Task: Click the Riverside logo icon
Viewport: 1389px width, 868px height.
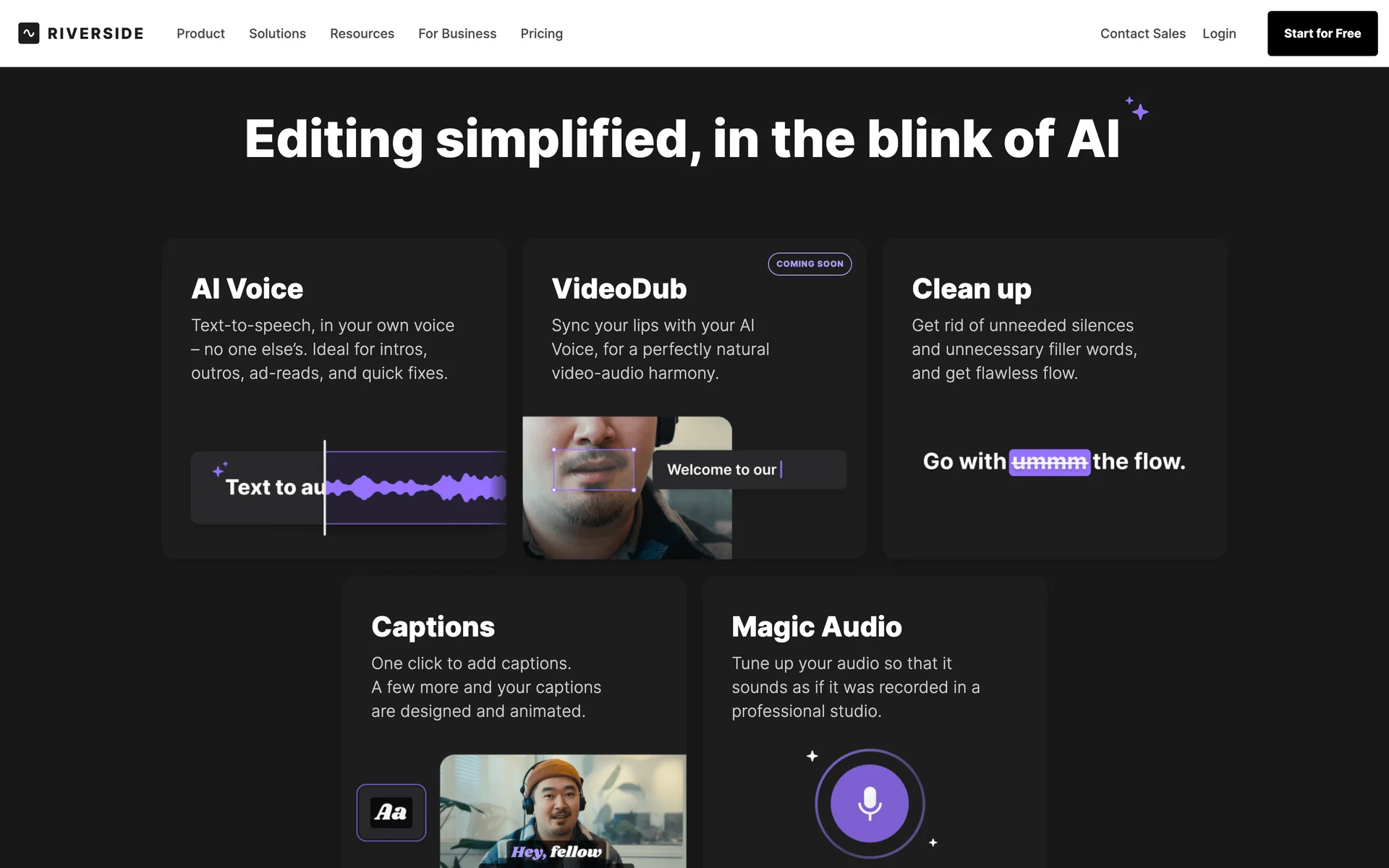Action: click(x=29, y=33)
